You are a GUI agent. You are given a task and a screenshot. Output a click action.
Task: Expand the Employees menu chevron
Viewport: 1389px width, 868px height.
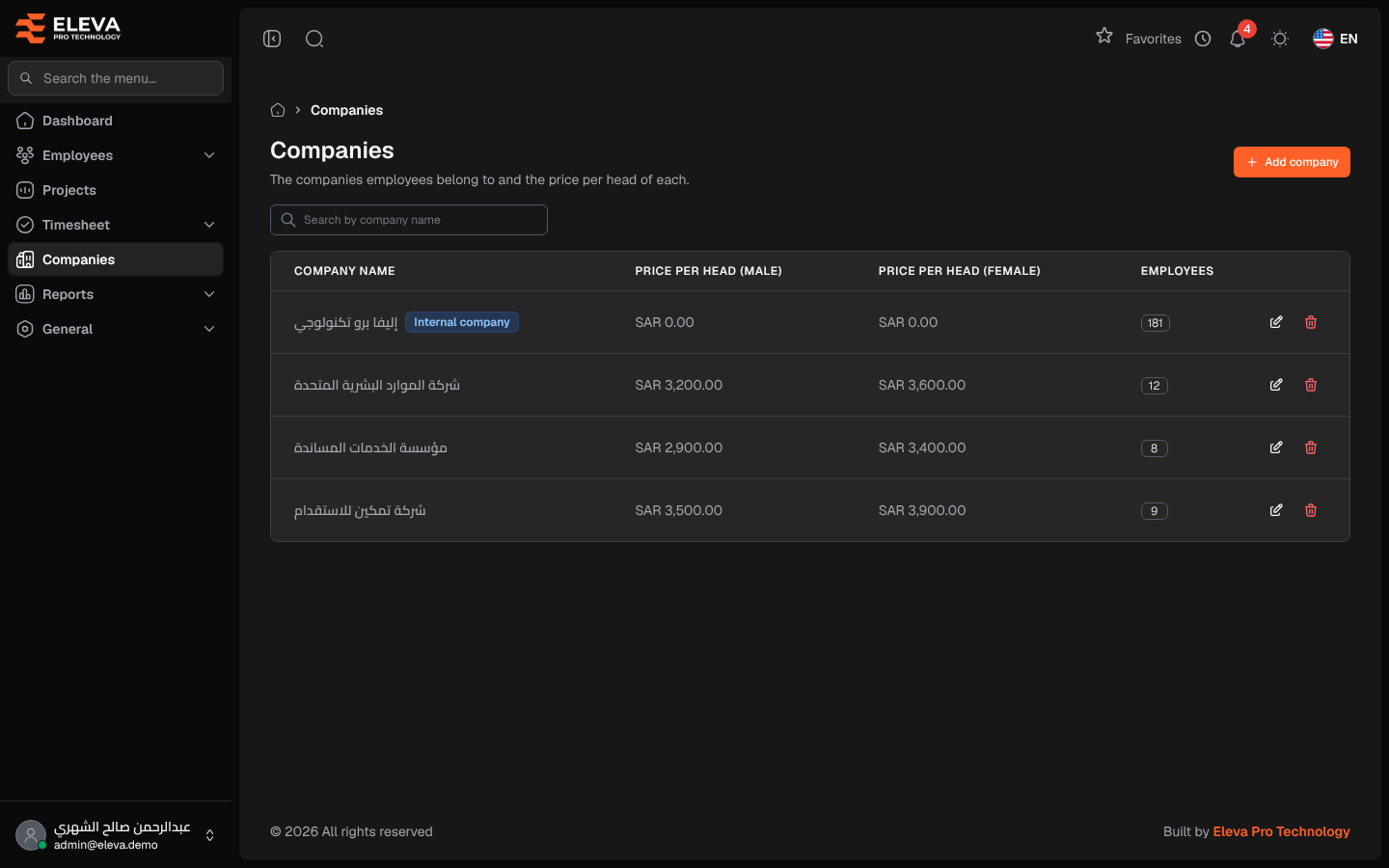click(209, 155)
